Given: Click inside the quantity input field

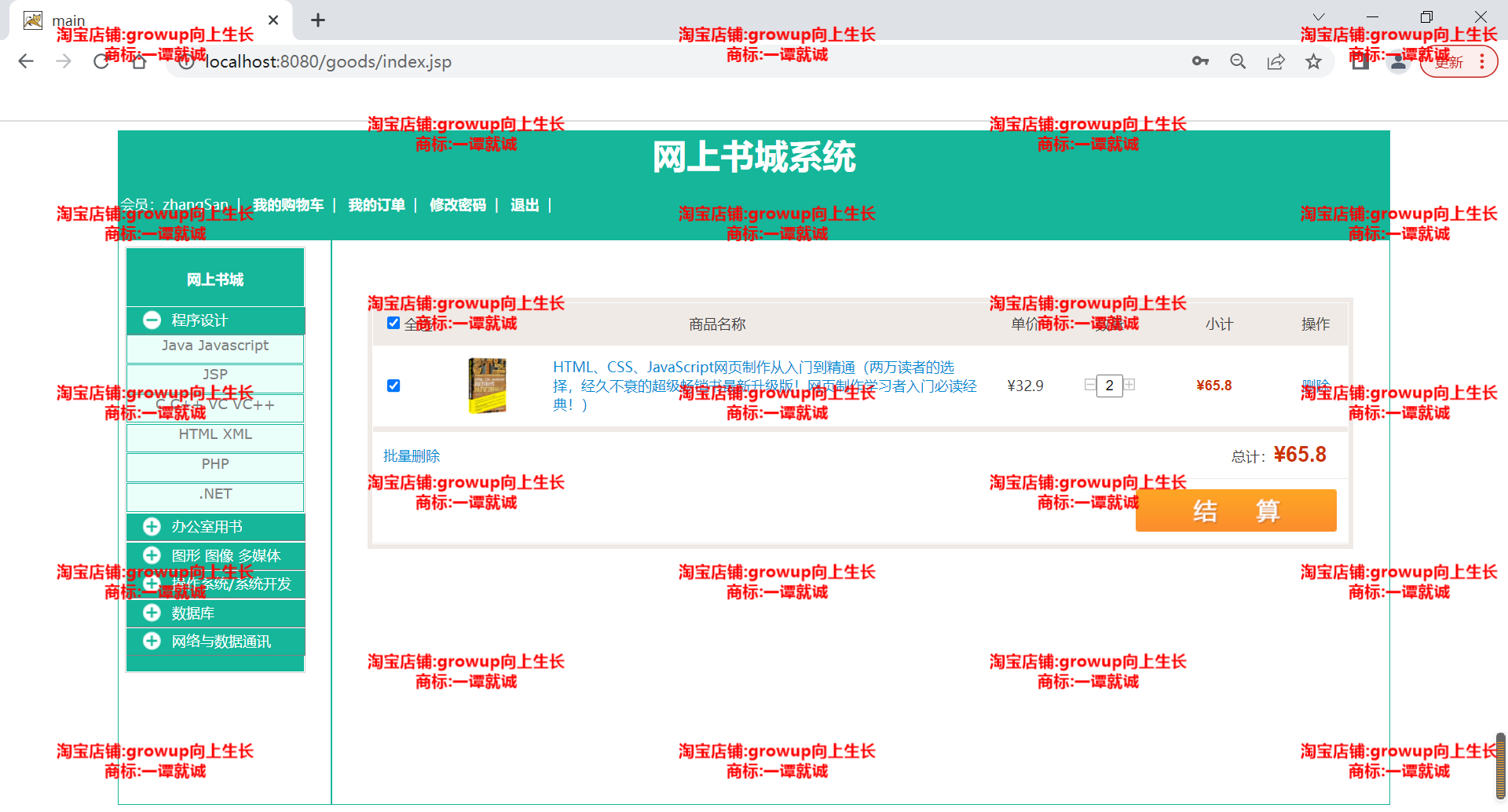Looking at the screenshot, I should click(x=1109, y=385).
